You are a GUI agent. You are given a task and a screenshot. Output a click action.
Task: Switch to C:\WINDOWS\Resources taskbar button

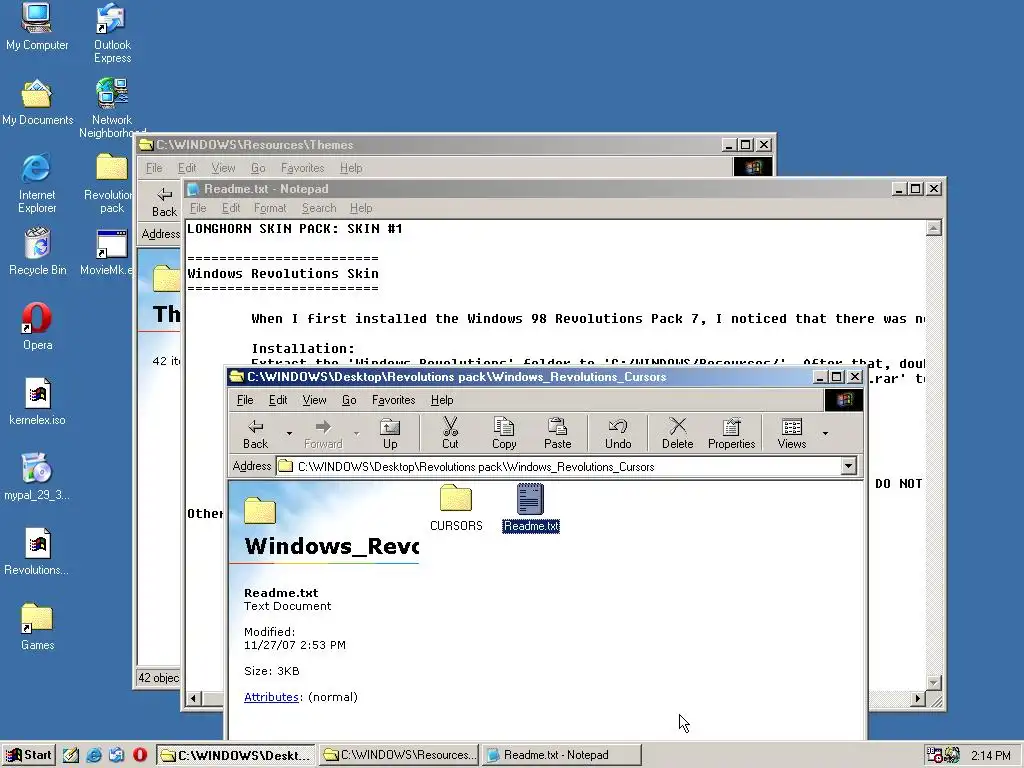(400, 755)
